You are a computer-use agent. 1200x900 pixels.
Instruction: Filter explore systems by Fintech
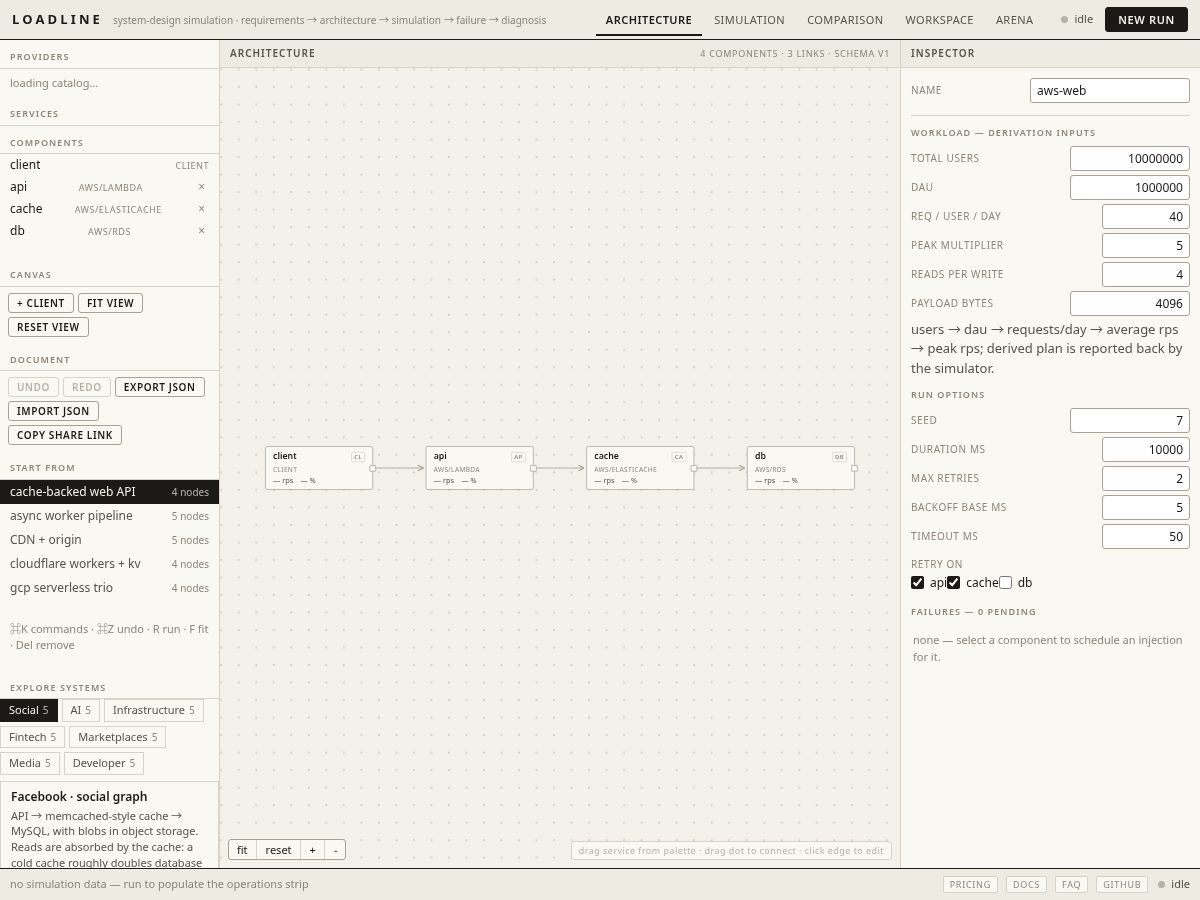click(x=32, y=737)
